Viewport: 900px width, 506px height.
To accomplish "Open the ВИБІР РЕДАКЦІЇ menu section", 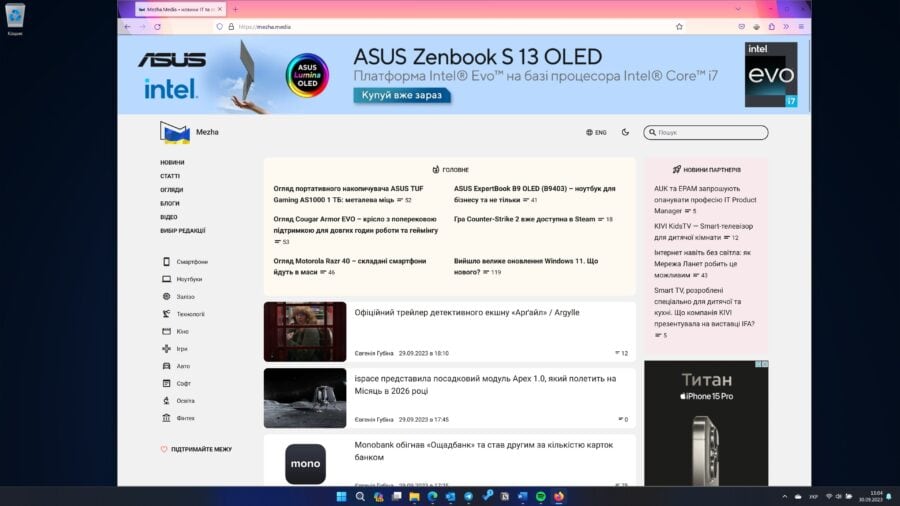I will tap(183, 231).
